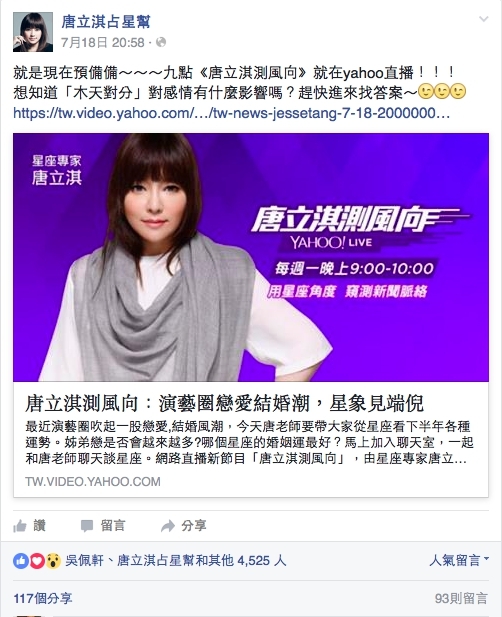This screenshot has width=502, height=617.
Task: Open 吳佩軒 in the reactions list
Action: click(x=84, y=560)
